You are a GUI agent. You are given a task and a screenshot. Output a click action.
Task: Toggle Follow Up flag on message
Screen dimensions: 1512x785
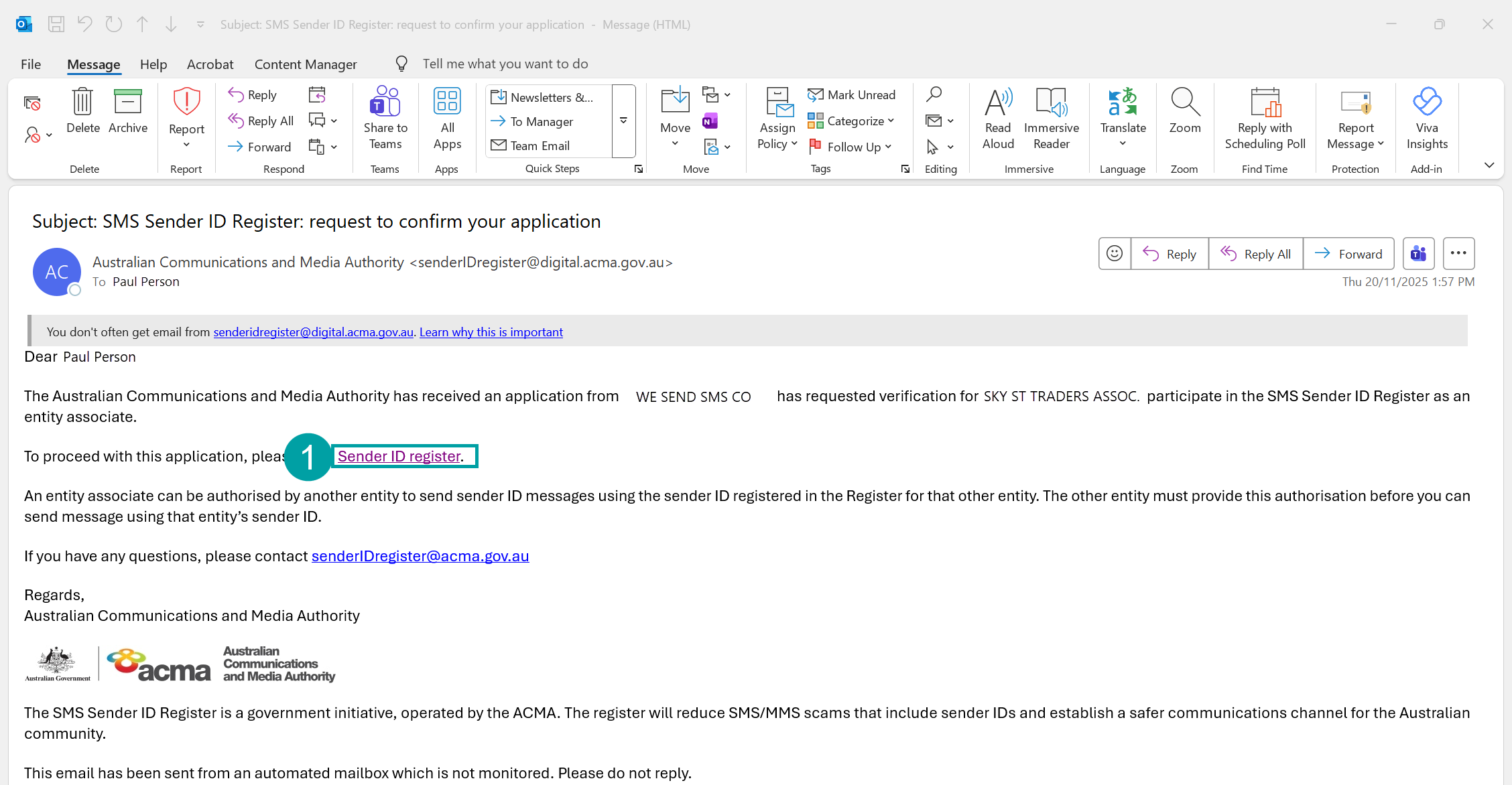click(850, 146)
